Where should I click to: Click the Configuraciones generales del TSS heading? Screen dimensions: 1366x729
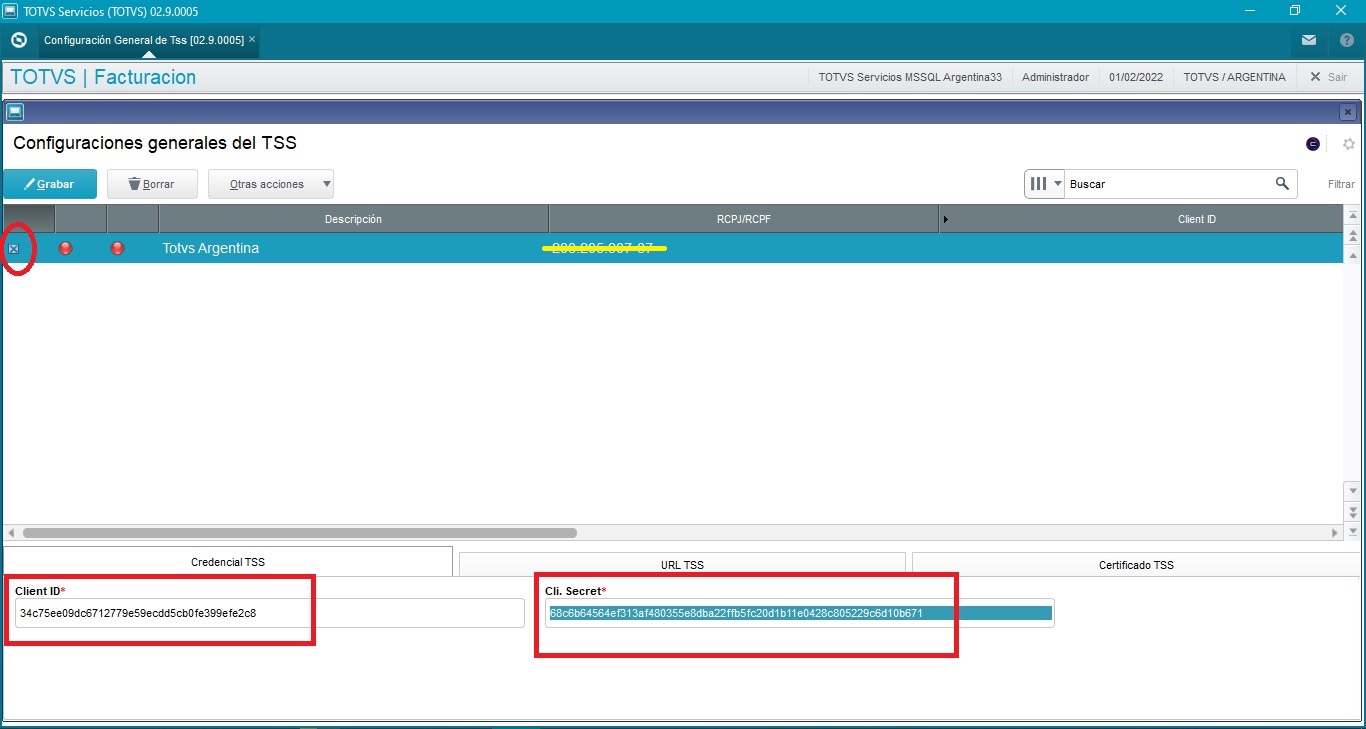[155, 143]
